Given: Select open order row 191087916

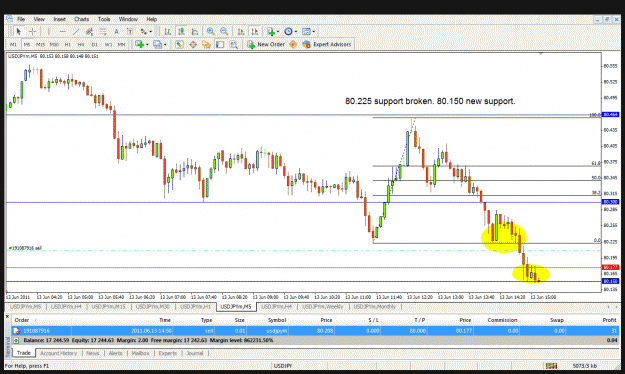Looking at the screenshot, I should click(315, 331).
